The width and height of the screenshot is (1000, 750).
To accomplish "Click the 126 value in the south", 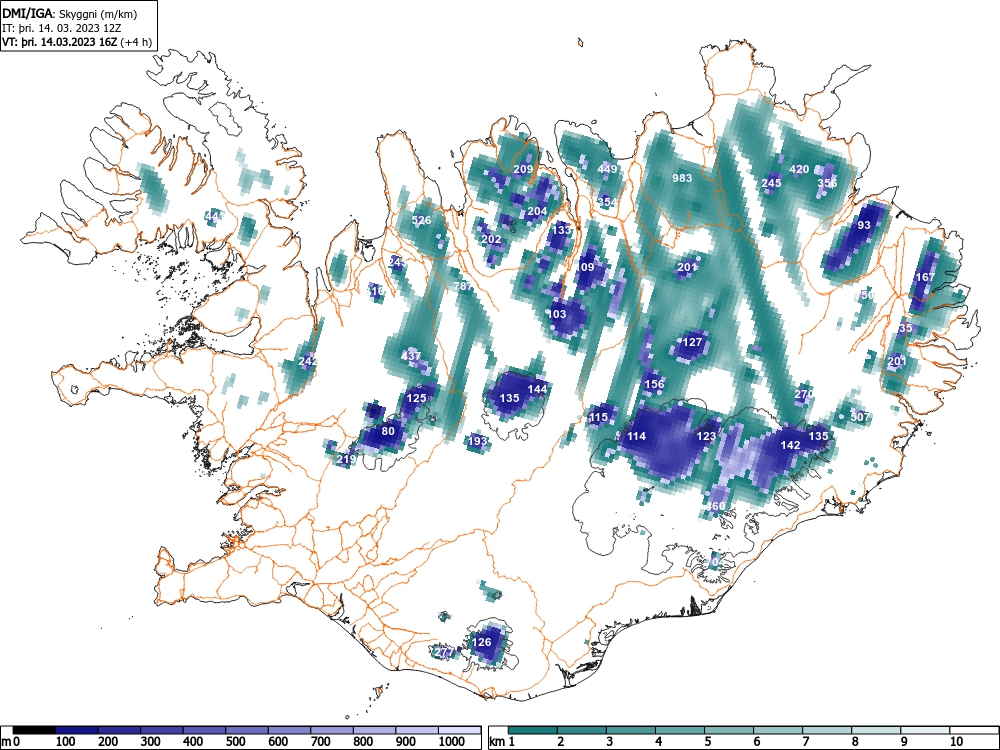I will (x=482, y=642).
